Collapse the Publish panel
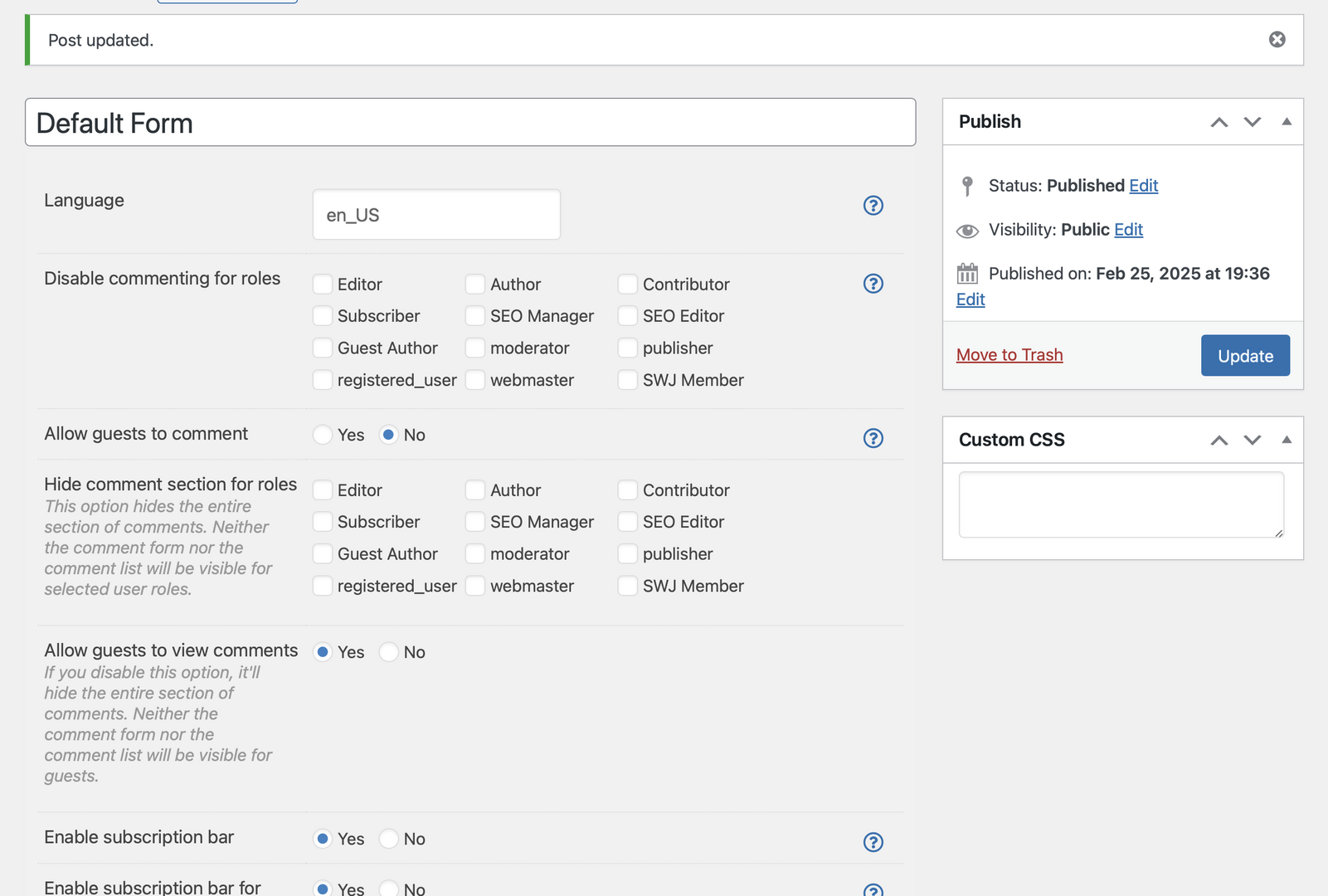This screenshot has width=1328, height=896. point(1287,122)
